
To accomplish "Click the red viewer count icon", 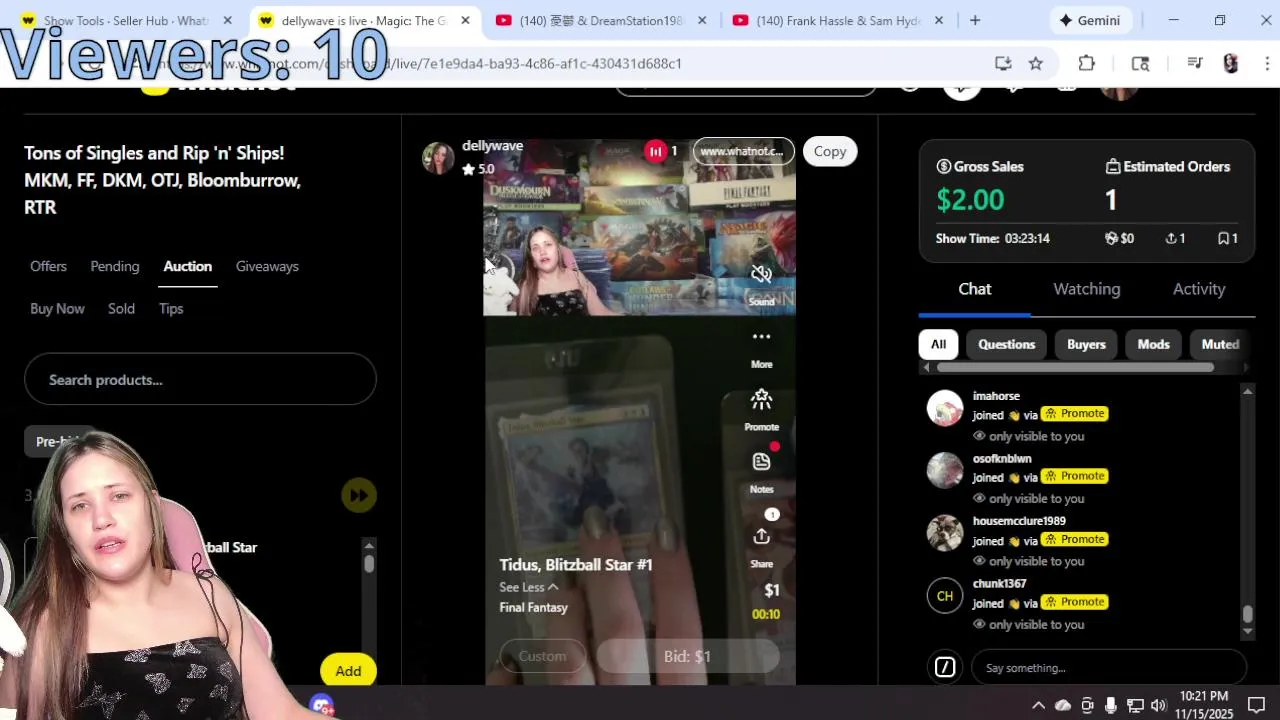I will coord(655,151).
